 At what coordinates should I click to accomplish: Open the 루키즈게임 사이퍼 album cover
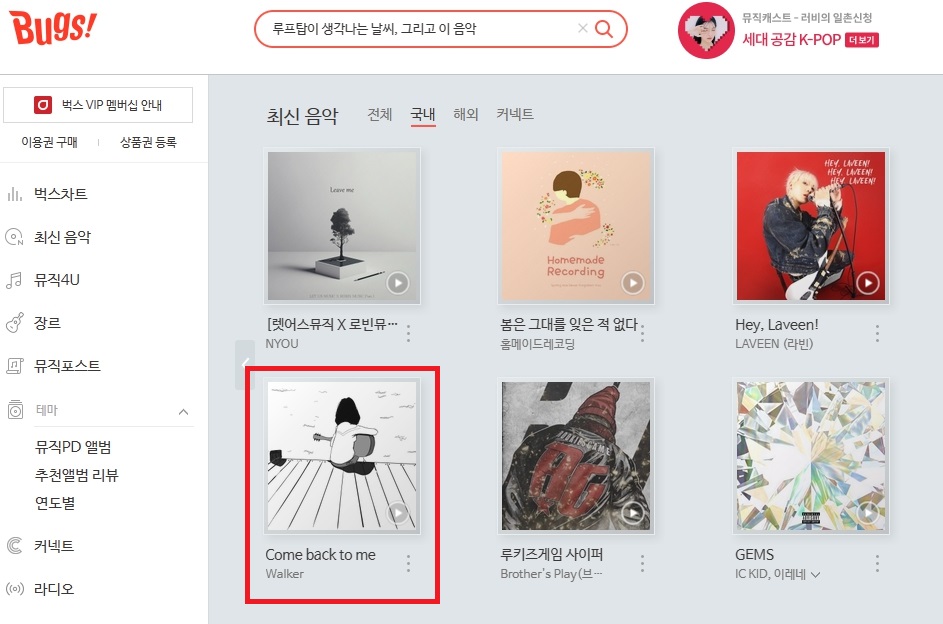click(576, 456)
